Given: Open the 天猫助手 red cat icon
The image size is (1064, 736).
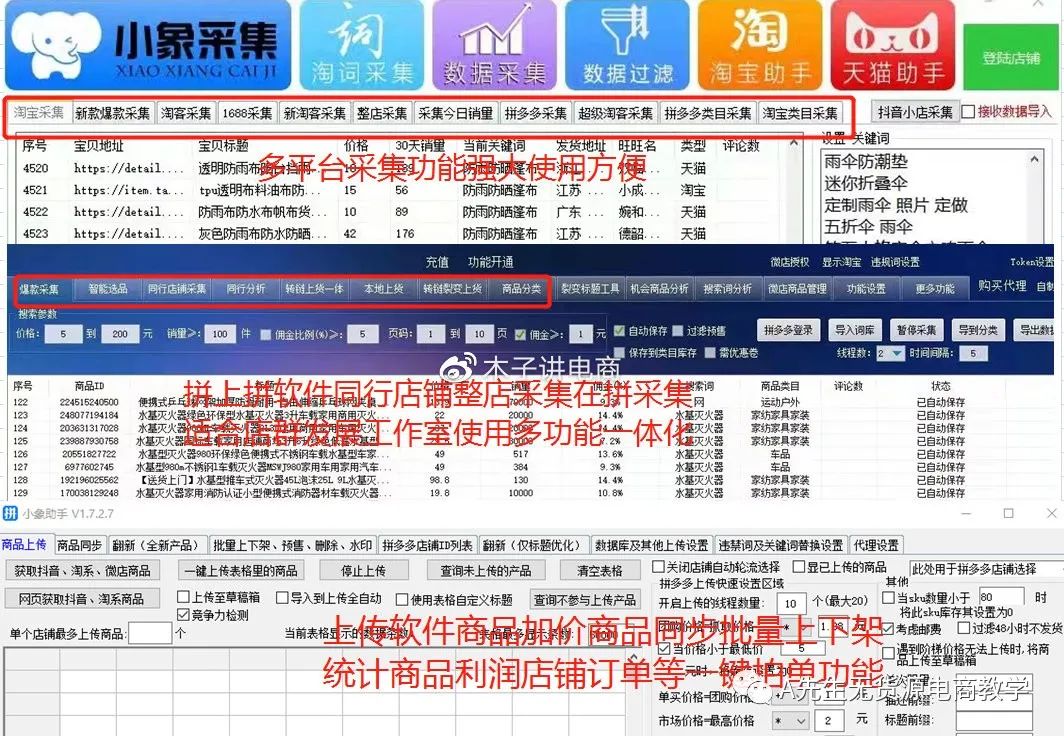Looking at the screenshot, I should (x=893, y=45).
